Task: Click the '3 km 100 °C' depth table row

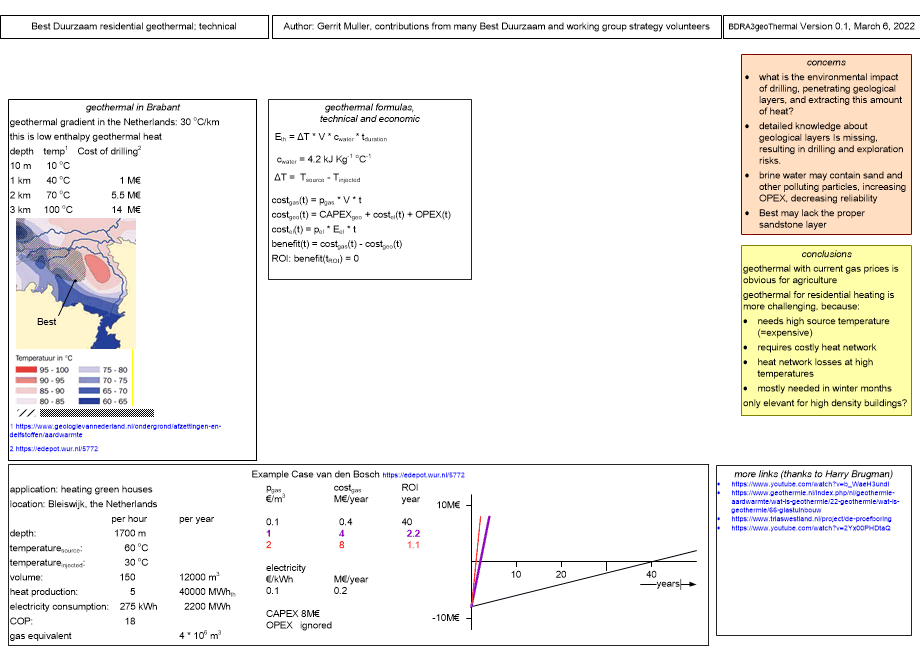Action: pyautogui.click(x=76, y=209)
